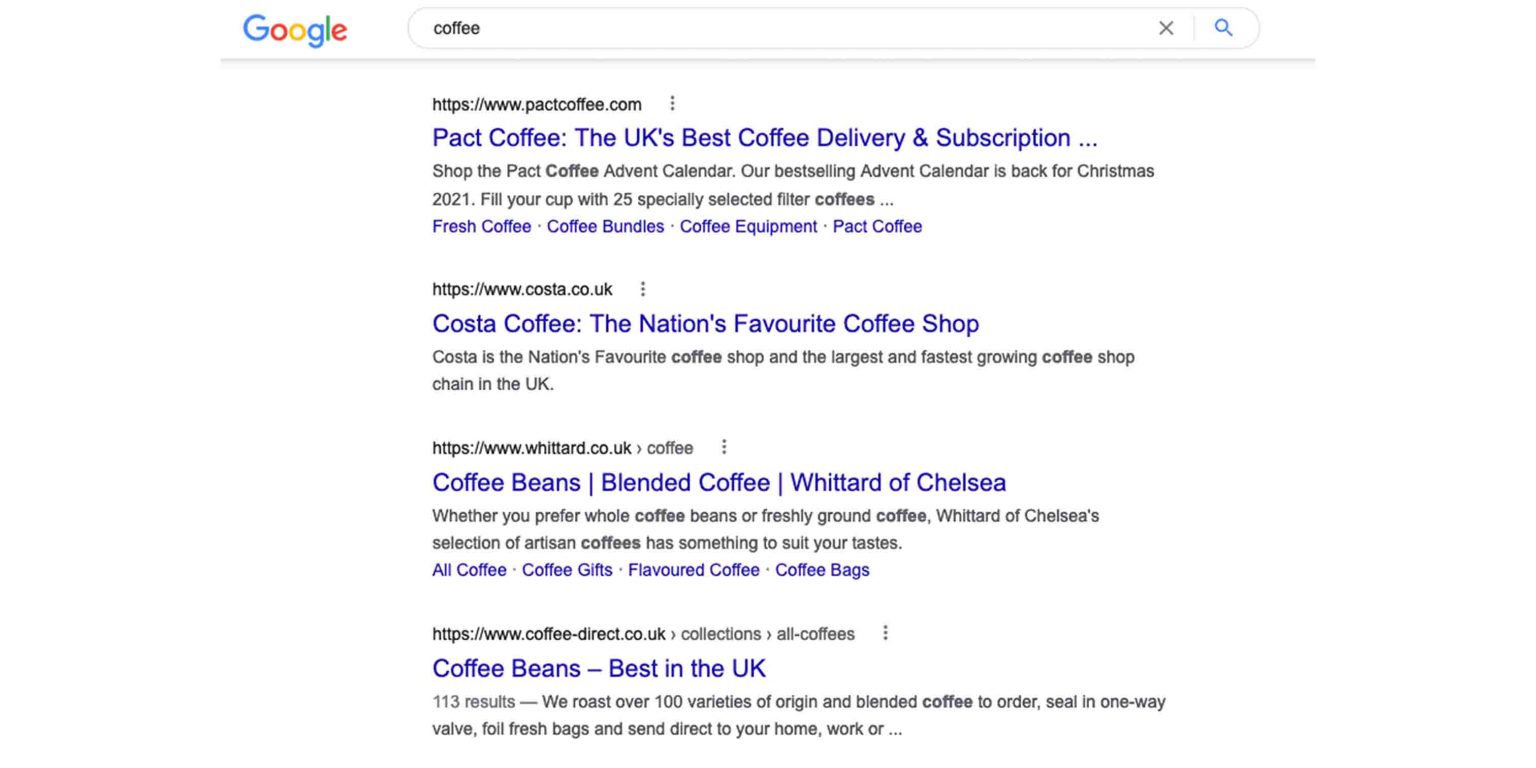1536x768 pixels.
Task: Follow the Coffee Gifts sitelink
Action: 567,570
